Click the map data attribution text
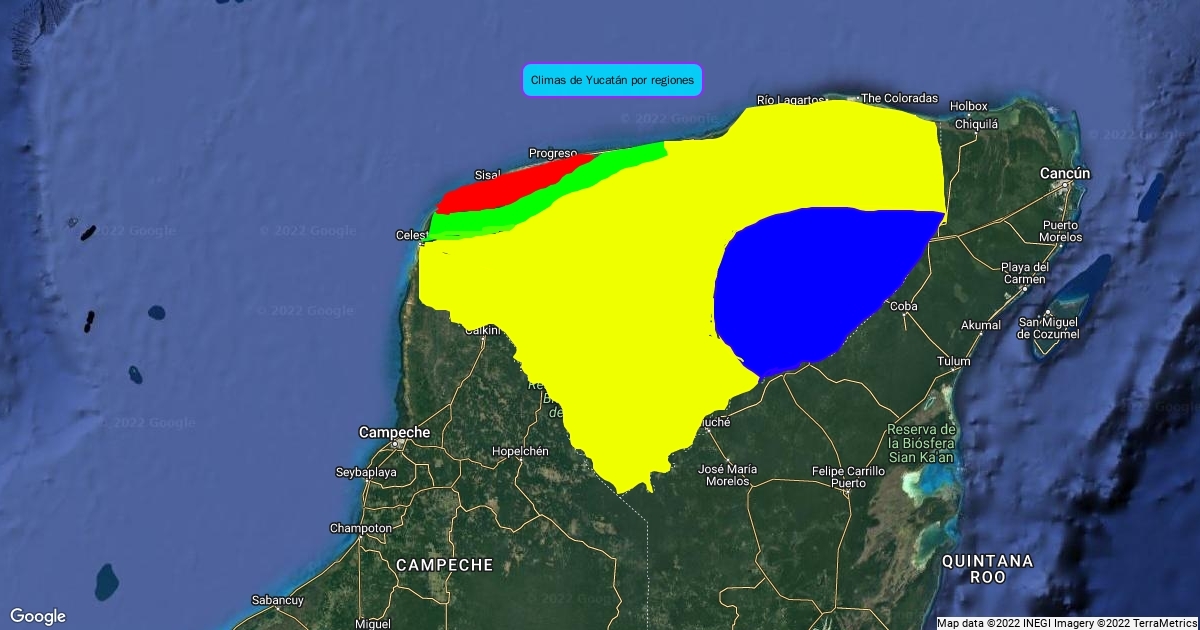Viewport: 1200px width, 630px height. [x=1066, y=623]
